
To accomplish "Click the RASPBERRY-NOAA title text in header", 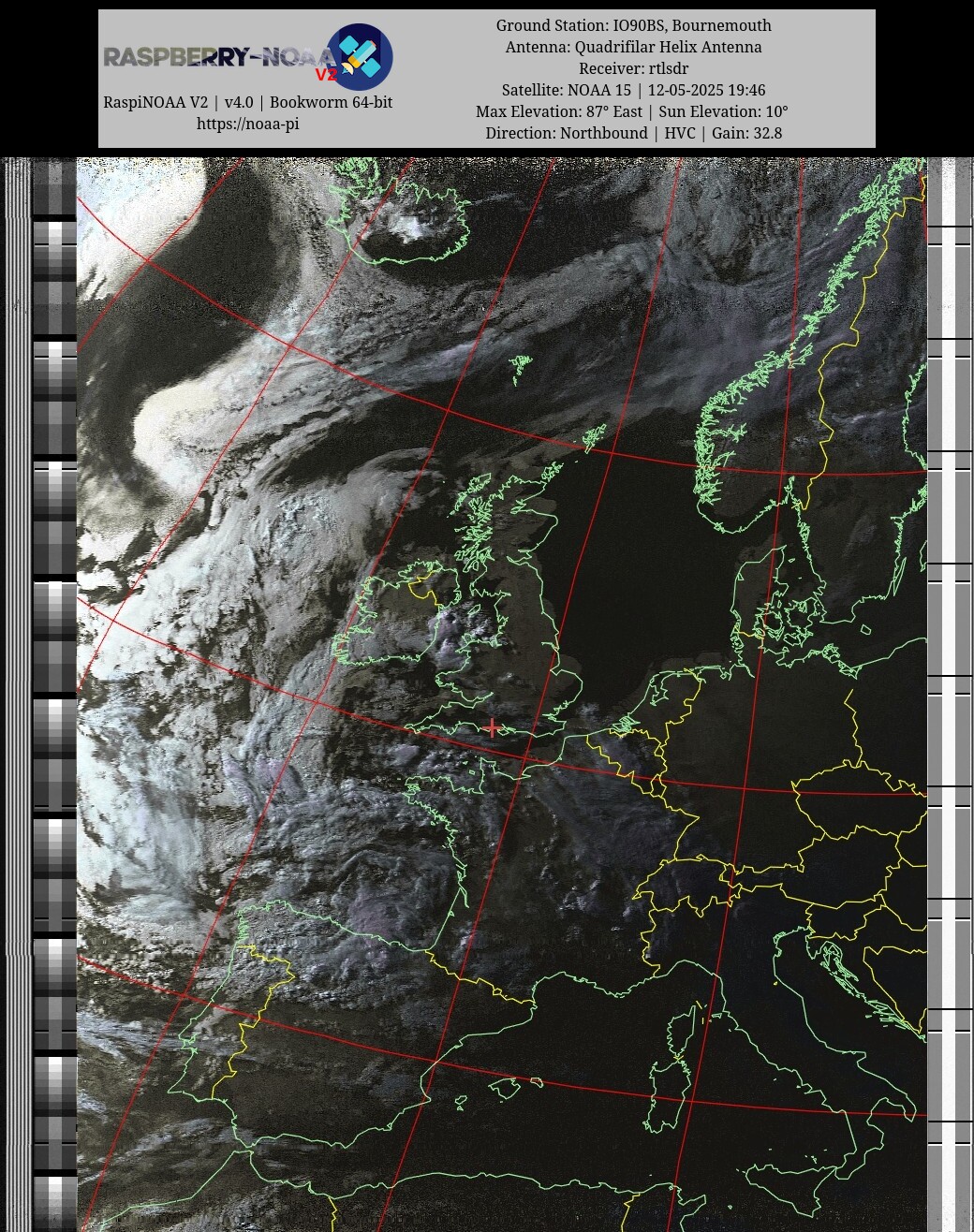I will pos(218,57).
